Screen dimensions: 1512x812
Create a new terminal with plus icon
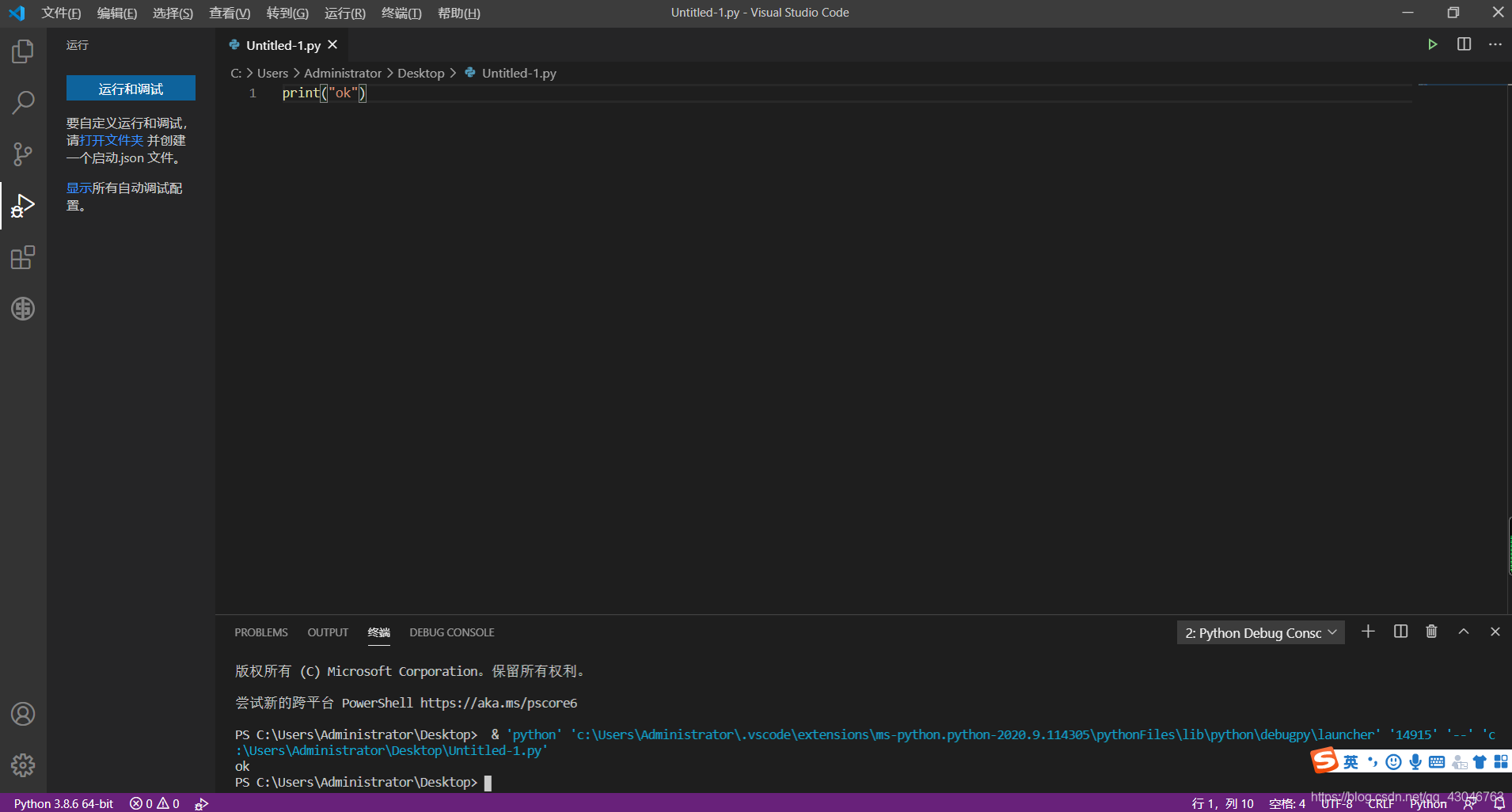[x=1368, y=632]
